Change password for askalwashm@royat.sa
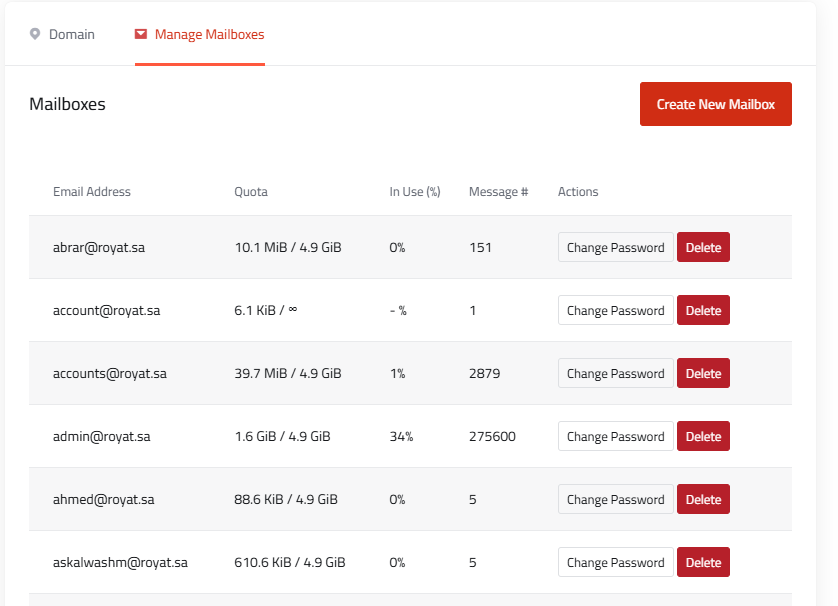Screen dimensions: 838x606 615,562
